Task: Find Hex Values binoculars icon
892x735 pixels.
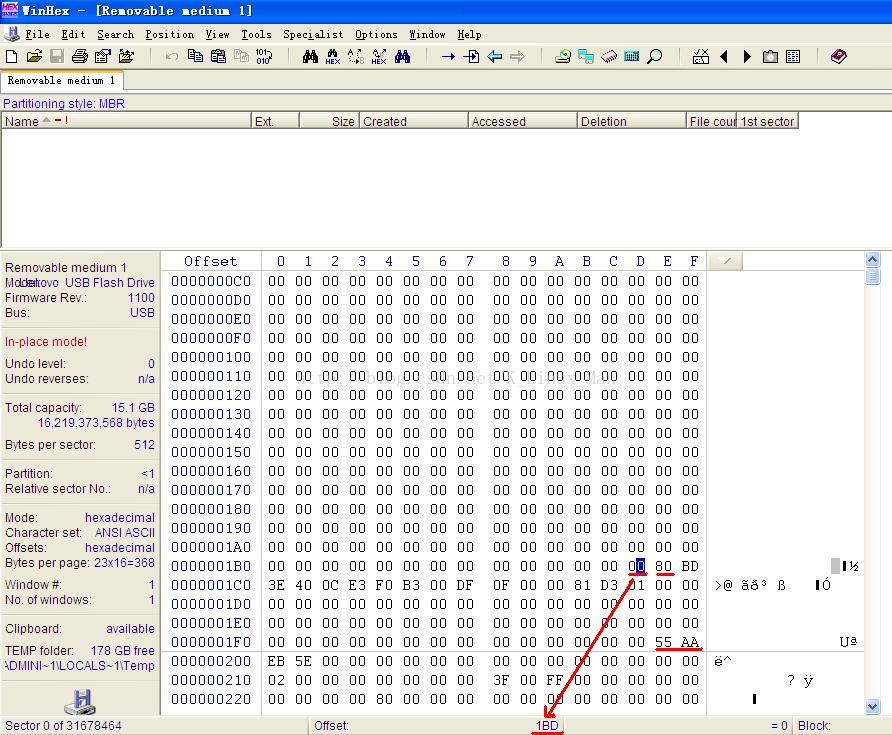Action: pos(333,56)
